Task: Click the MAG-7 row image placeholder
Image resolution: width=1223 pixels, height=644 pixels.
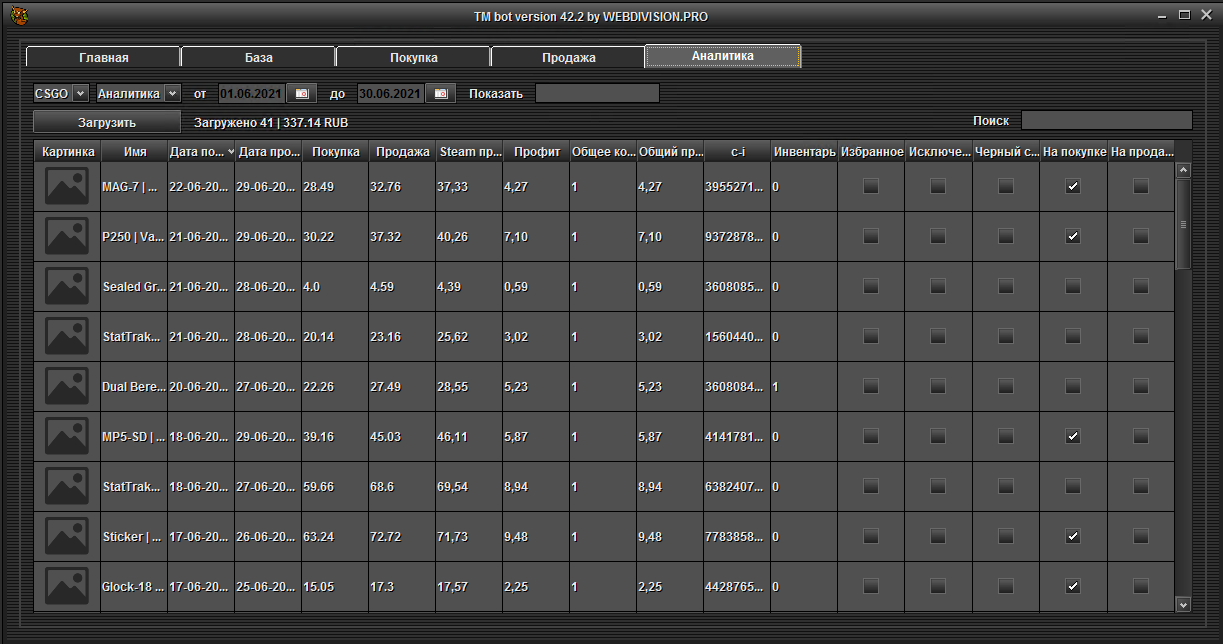Action: pyautogui.click(x=67, y=187)
